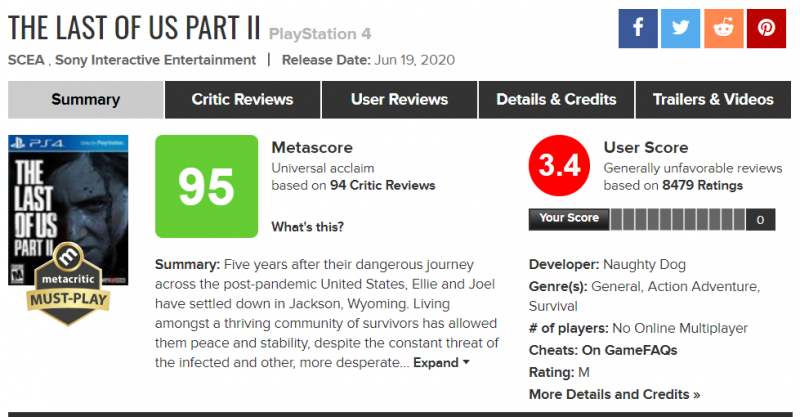Select the Summary tab

(x=85, y=100)
